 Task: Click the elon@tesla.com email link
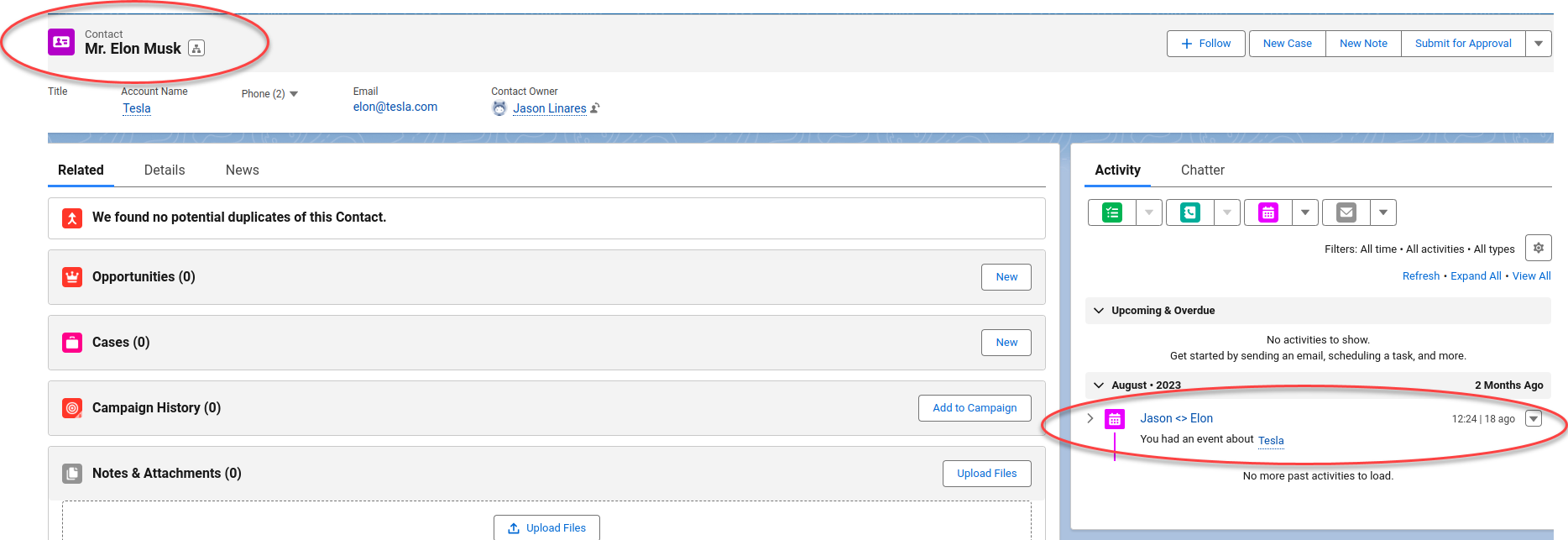click(x=395, y=107)
